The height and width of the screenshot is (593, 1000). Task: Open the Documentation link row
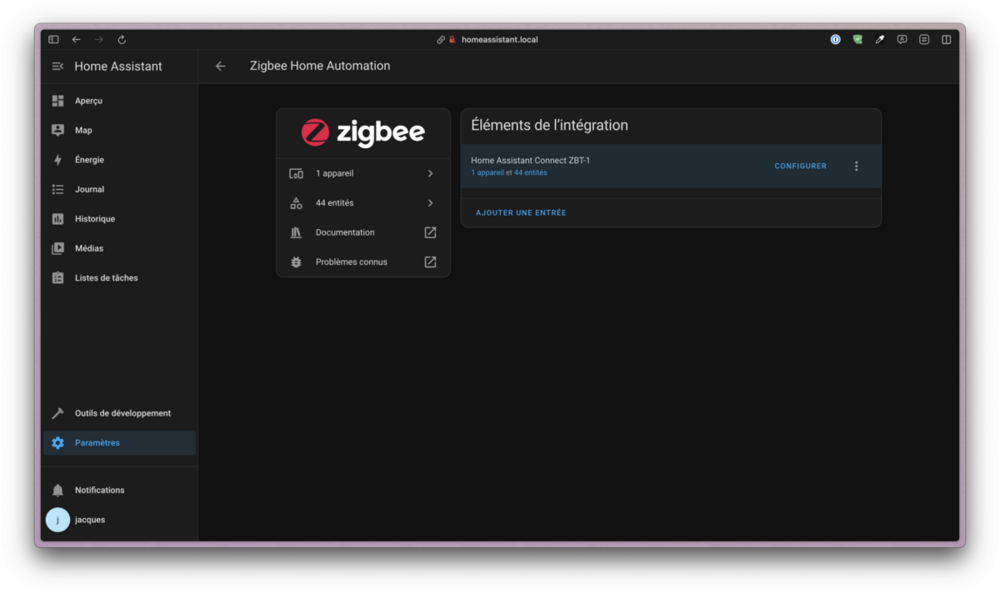coord(363,232)
